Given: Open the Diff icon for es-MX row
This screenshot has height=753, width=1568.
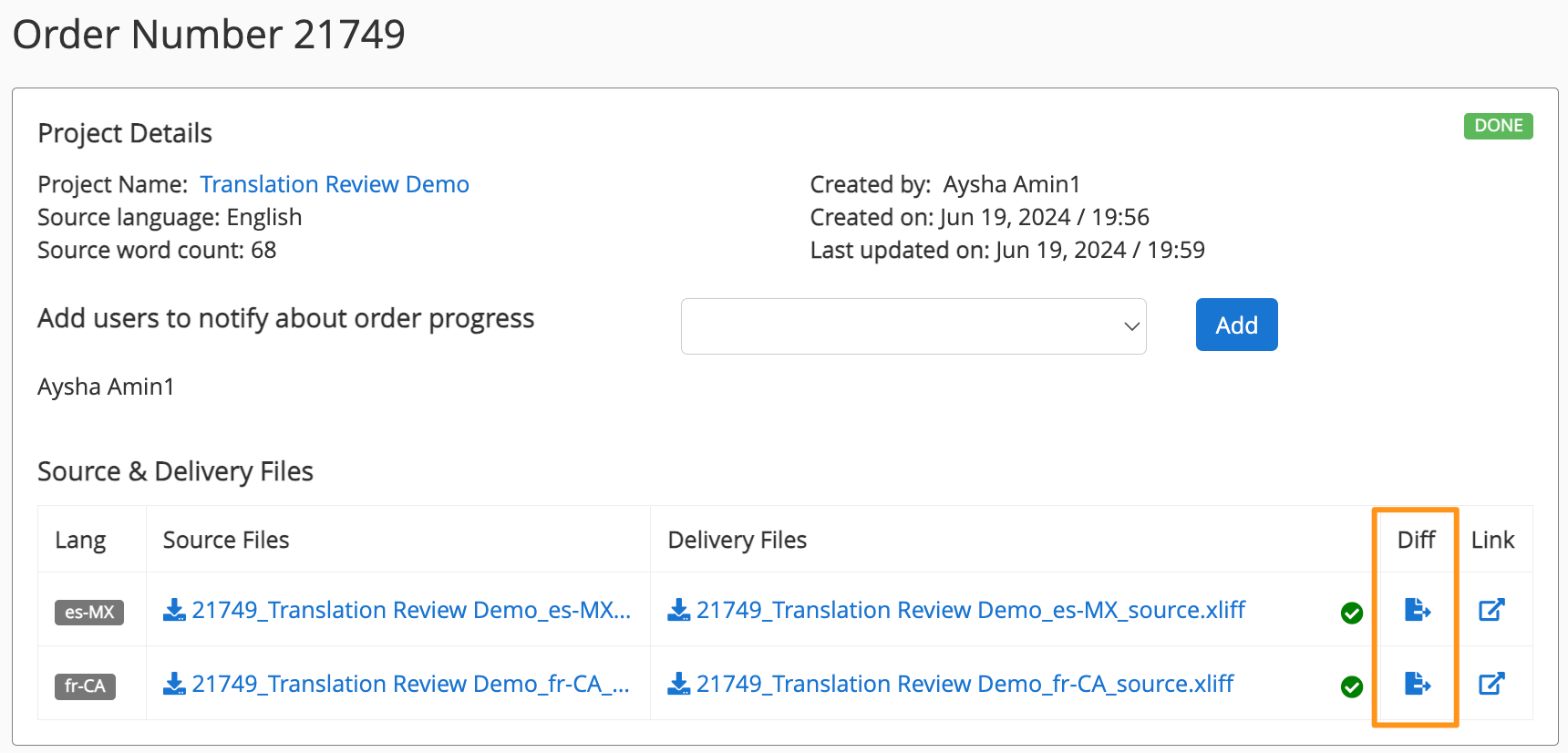Looking at the screenshot, I should 1418,609.
